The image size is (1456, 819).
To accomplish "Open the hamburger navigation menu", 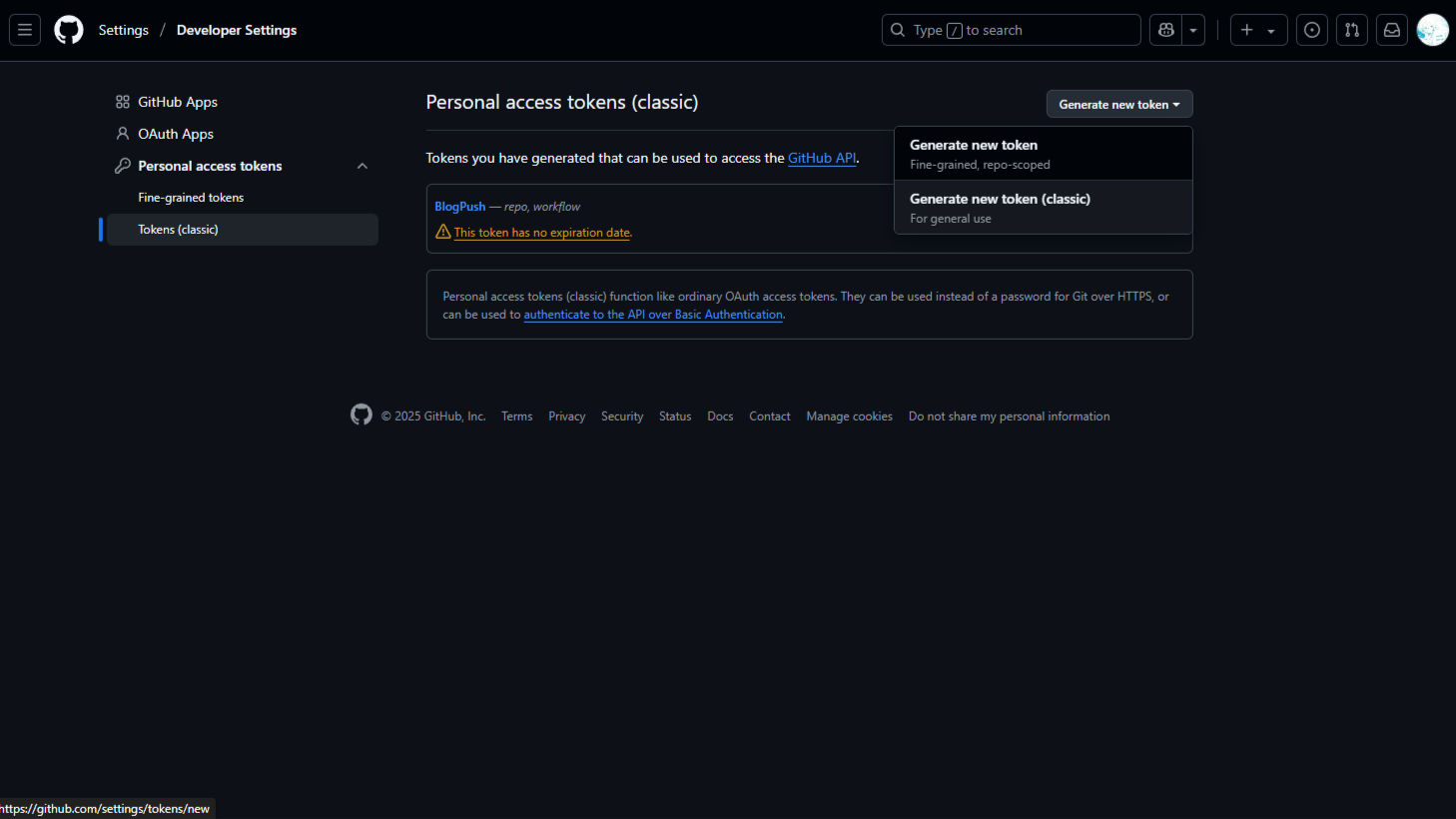I will [x=25, y=30].
